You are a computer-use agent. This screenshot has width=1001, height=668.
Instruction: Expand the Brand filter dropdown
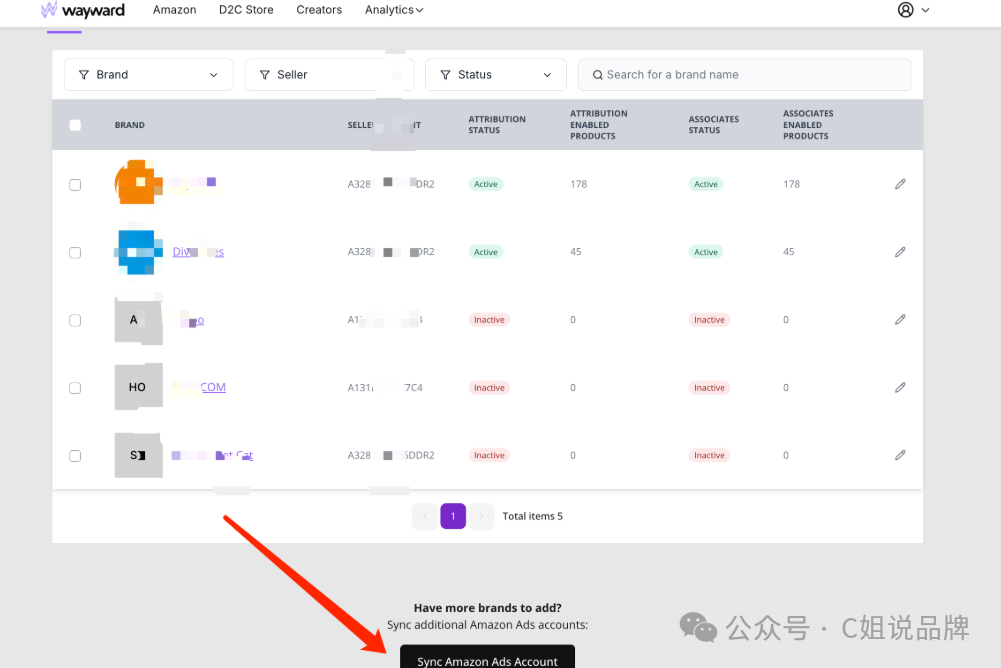pos(148,75)
